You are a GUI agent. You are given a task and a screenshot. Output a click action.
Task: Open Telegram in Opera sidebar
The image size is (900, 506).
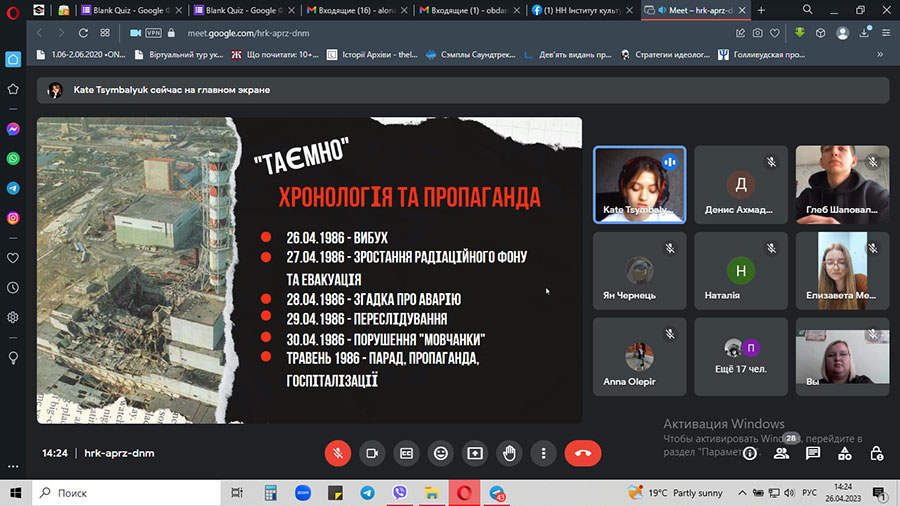(x=13, y=188)
